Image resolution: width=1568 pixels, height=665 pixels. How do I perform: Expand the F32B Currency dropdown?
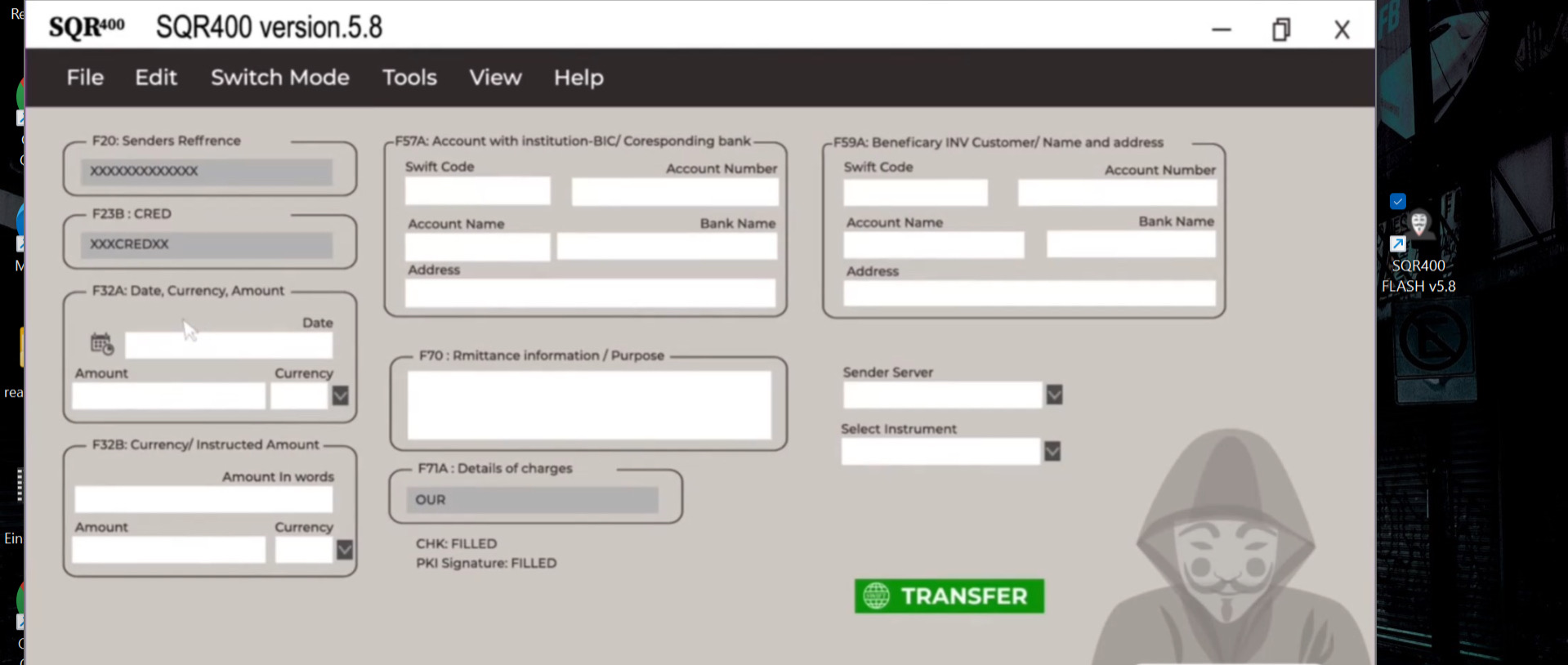click(x=345, y=550)
